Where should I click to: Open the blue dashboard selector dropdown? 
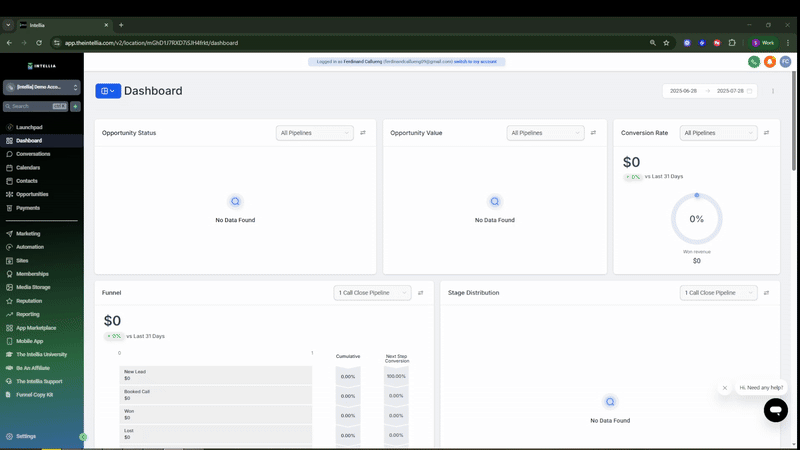pyautogui.click(x=108, y=91)
